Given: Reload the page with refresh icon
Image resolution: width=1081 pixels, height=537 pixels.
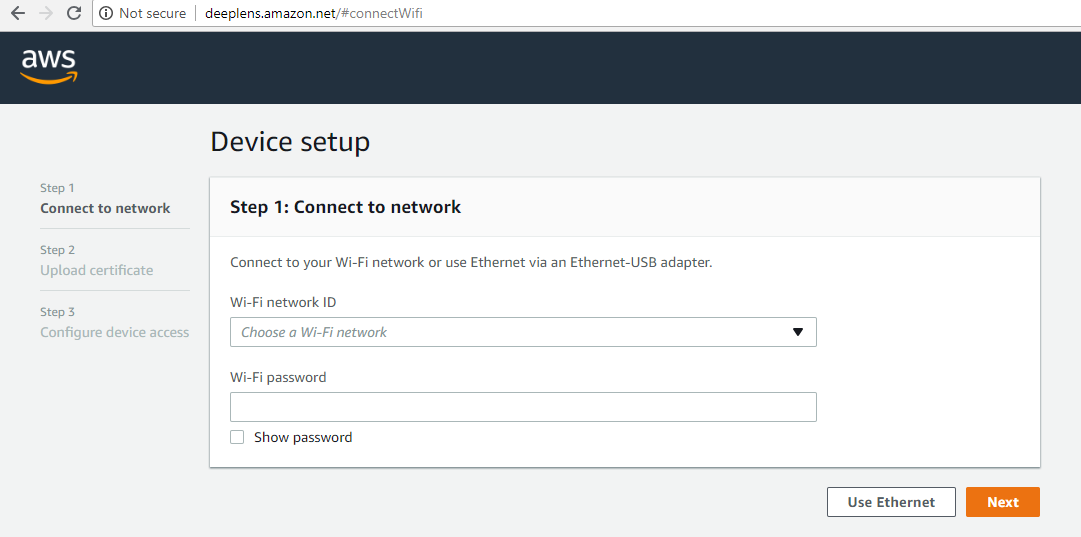Looking at the screenshot, I should point(73,13).
